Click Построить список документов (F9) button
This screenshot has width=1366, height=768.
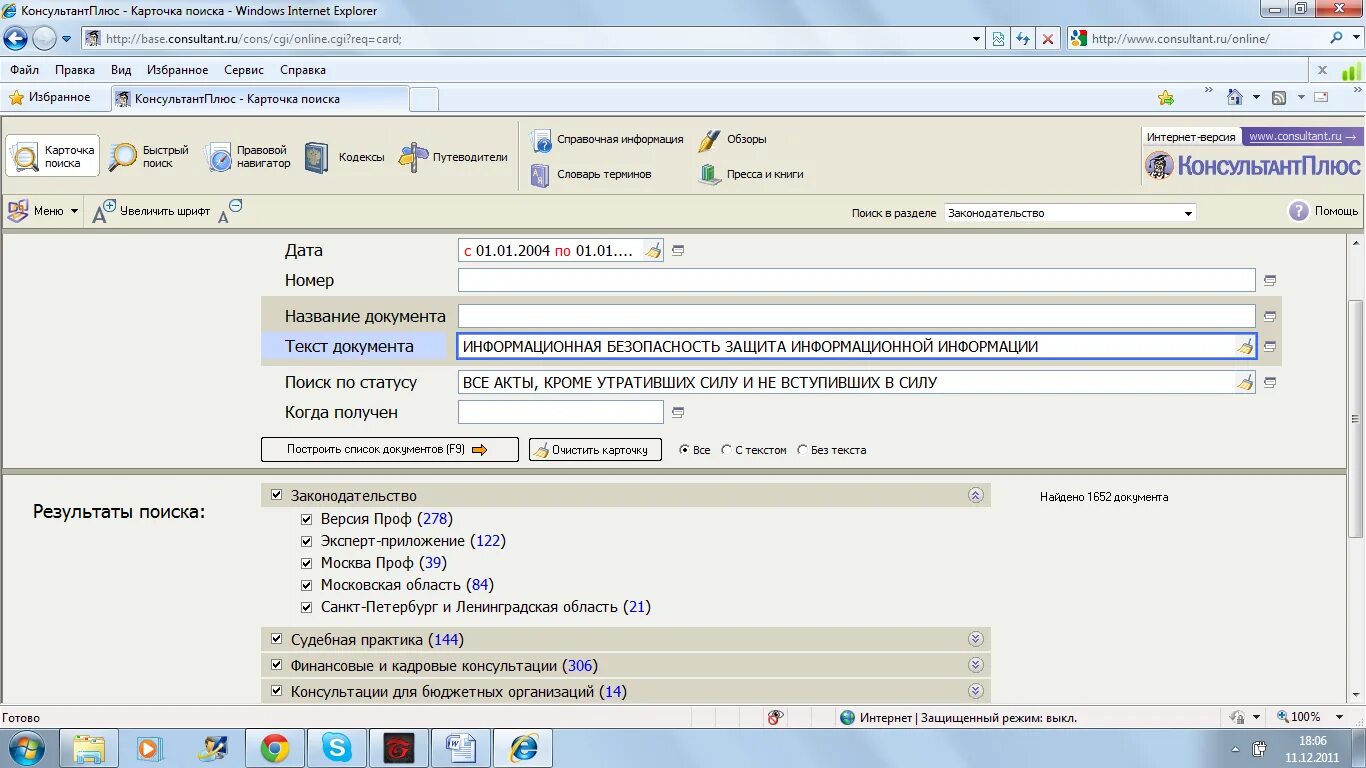pos(390,450)
